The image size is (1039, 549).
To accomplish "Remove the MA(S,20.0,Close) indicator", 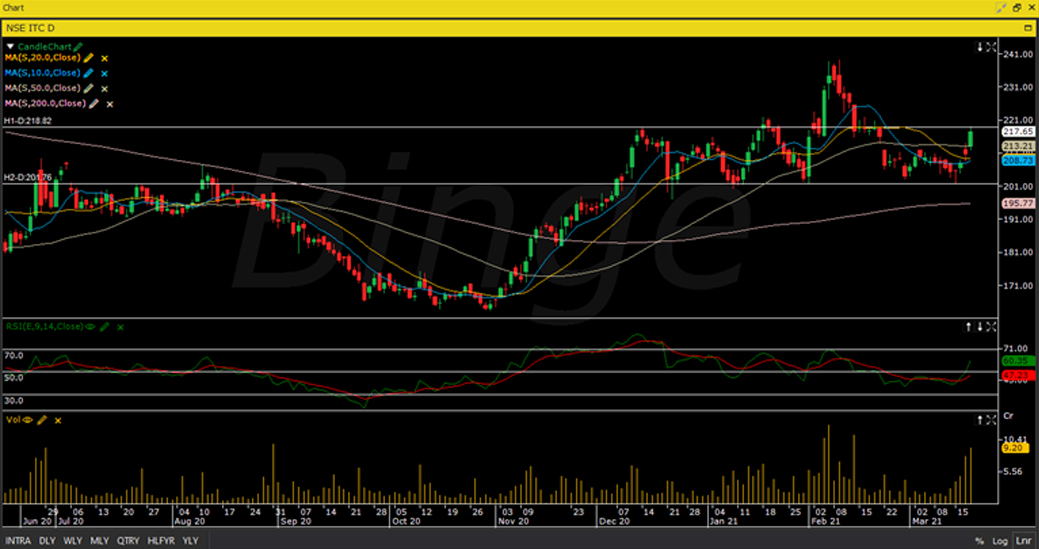I will click(104, 58).
